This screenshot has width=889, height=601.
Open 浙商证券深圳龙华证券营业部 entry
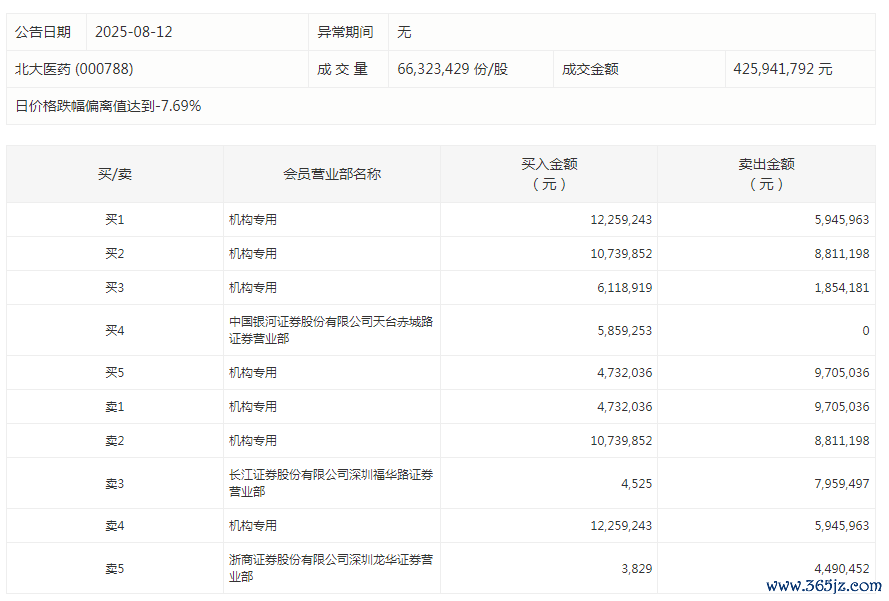coord(330,568)
